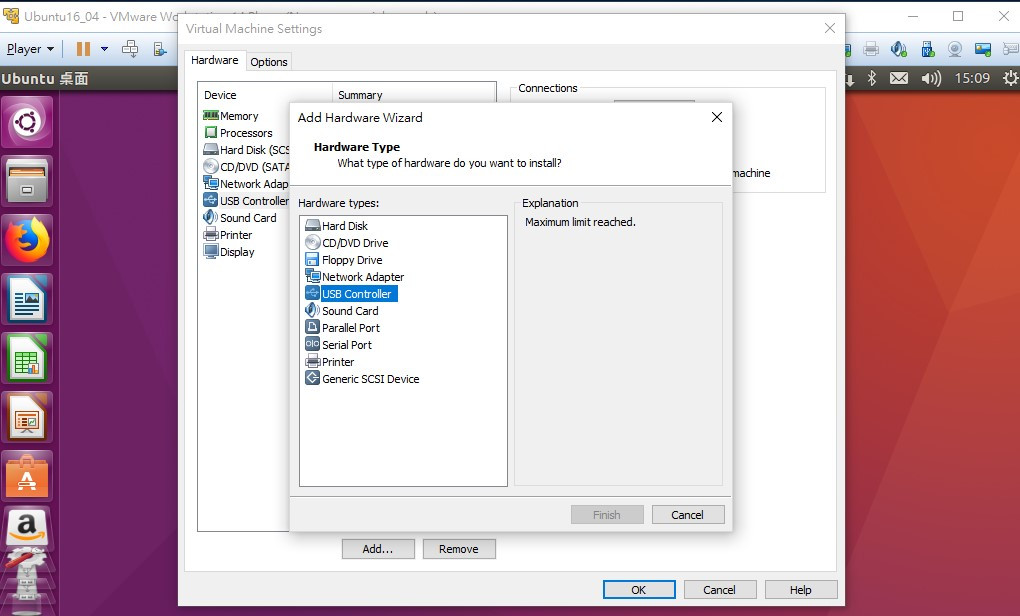This screenshot has width=1020, height=616.
Task: Choose Printer in wizard hardware types
Action: pos(330,361)
